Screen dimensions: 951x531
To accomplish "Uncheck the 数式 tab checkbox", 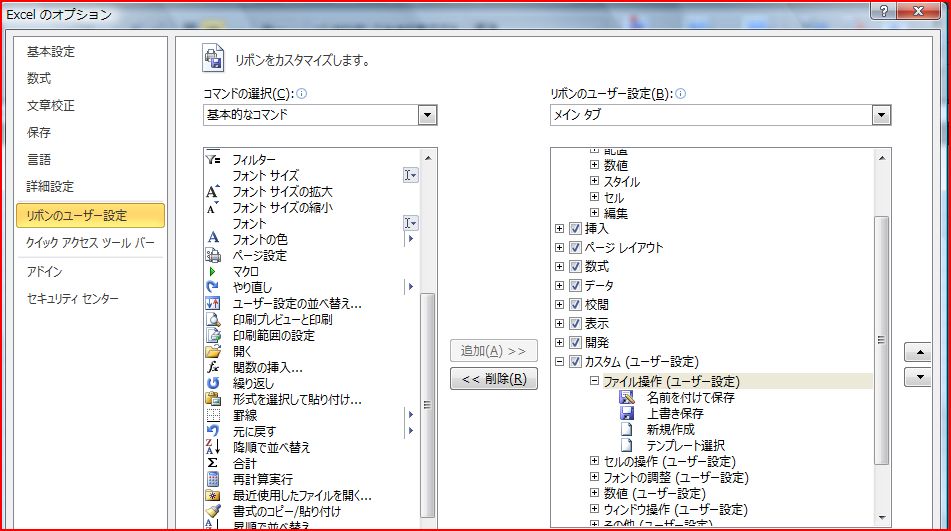I will coord(575,266).
